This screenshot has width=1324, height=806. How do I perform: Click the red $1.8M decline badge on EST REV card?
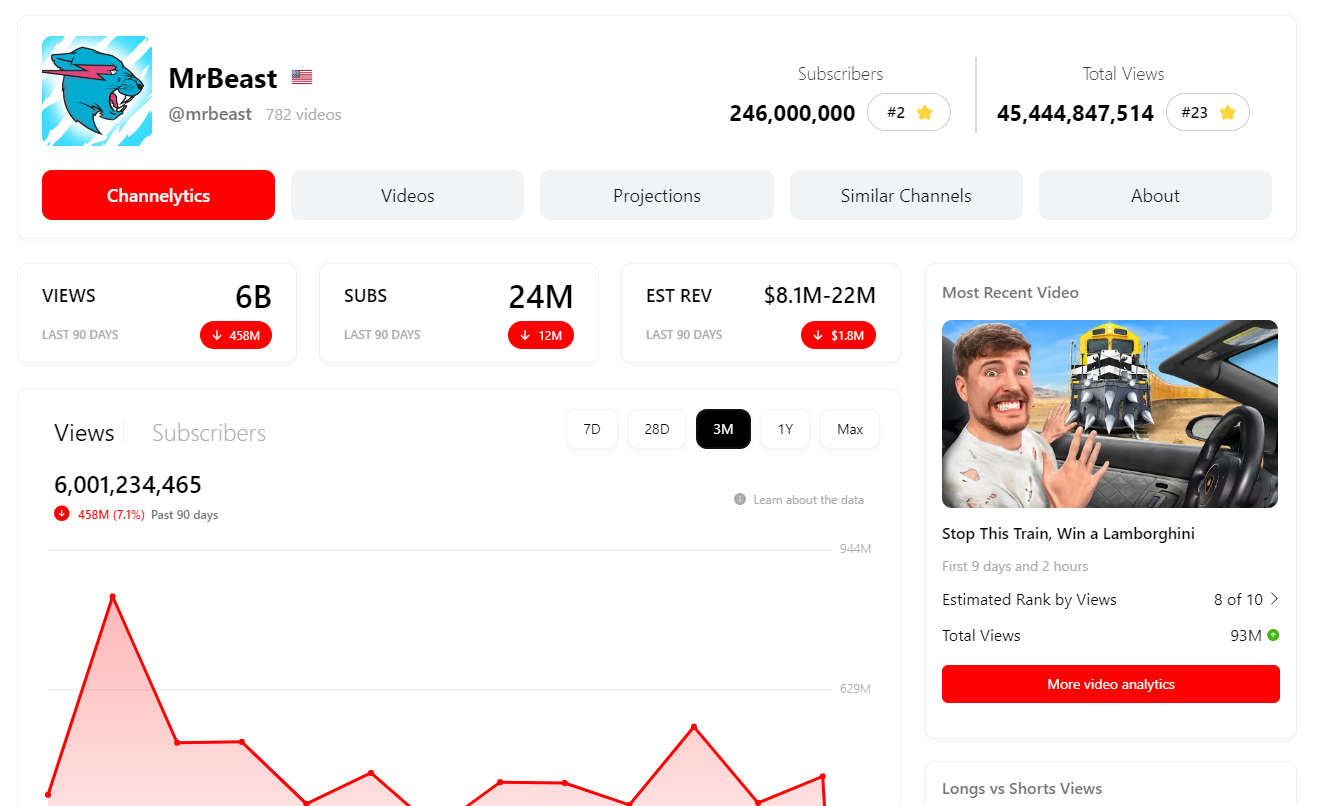[838, 335]
